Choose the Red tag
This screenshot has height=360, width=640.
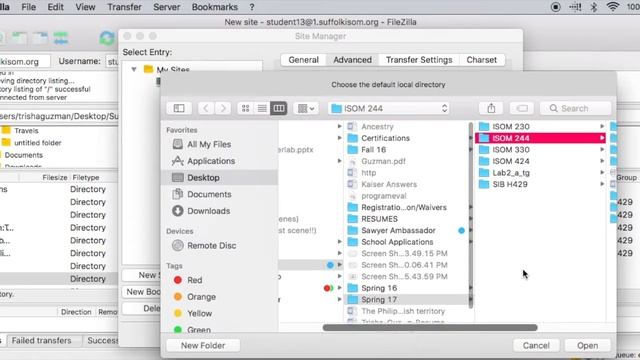[x=194, y=280]
